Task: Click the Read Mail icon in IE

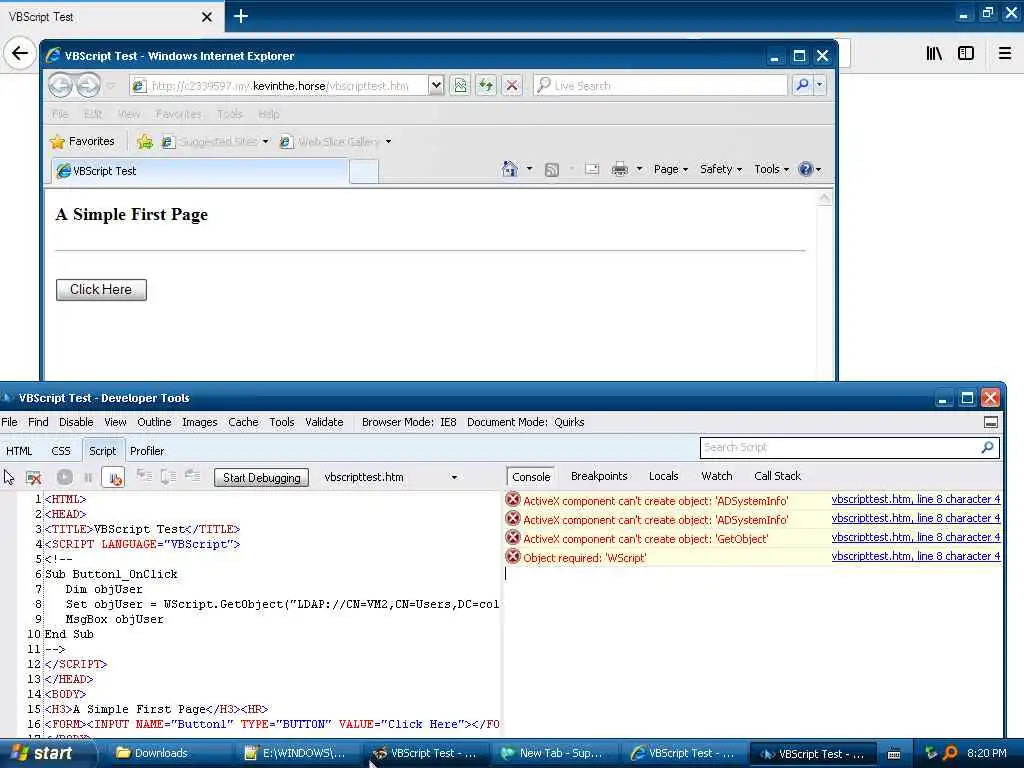Action: click(592, 169)
